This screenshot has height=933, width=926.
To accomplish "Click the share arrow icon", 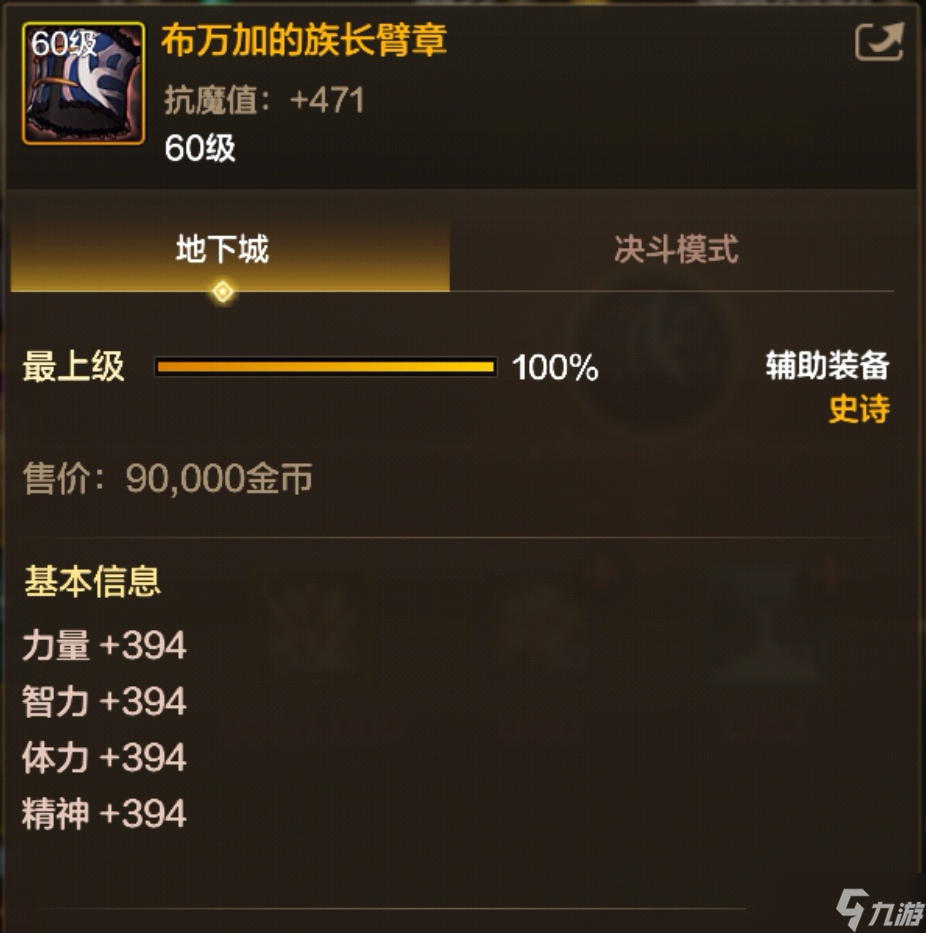I will point(880,42).
